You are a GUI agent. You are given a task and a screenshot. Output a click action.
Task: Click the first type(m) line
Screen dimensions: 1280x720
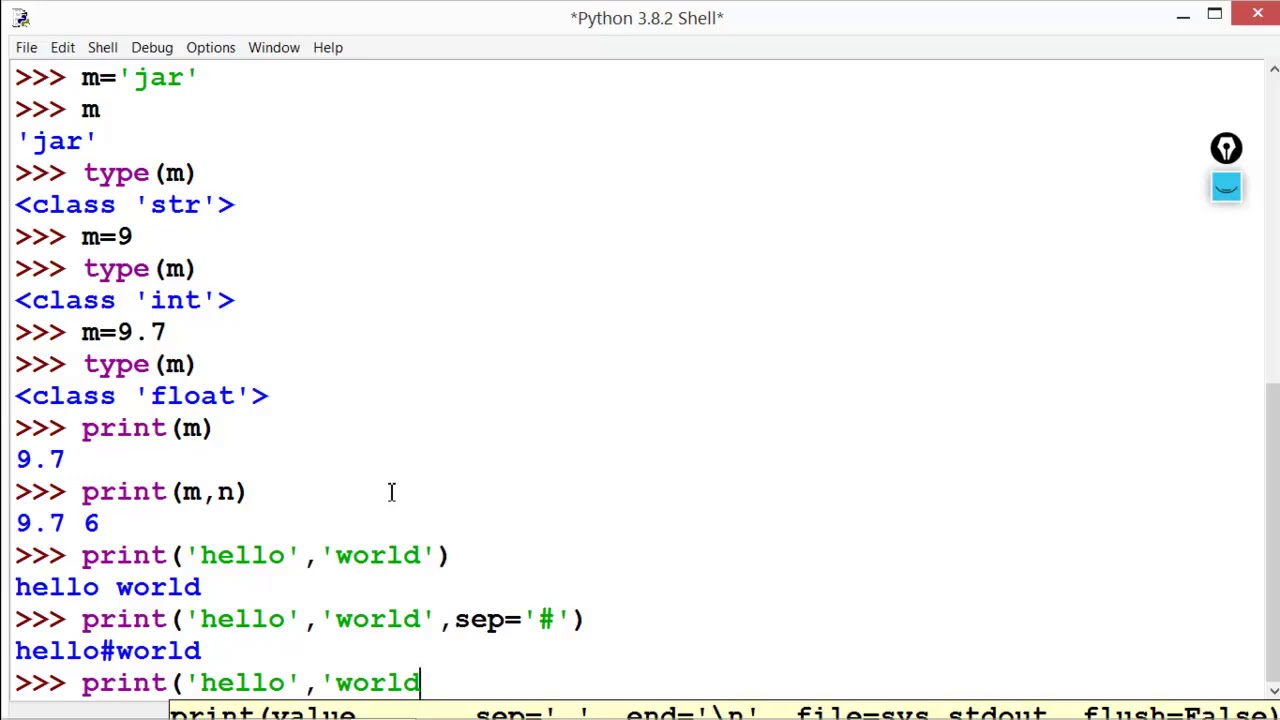pyautogui.click(x=105, y=173)
